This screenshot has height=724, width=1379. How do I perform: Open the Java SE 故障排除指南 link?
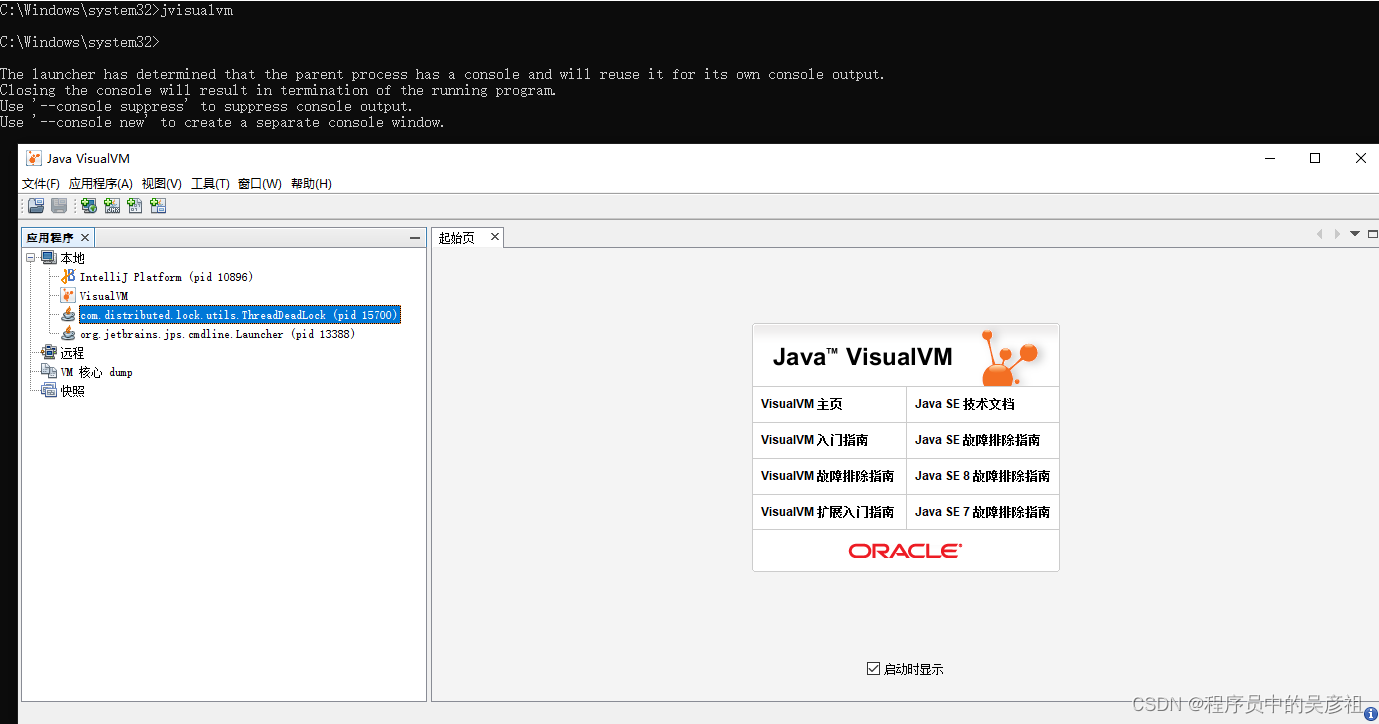pyautogui.click(x=977, y=440)
